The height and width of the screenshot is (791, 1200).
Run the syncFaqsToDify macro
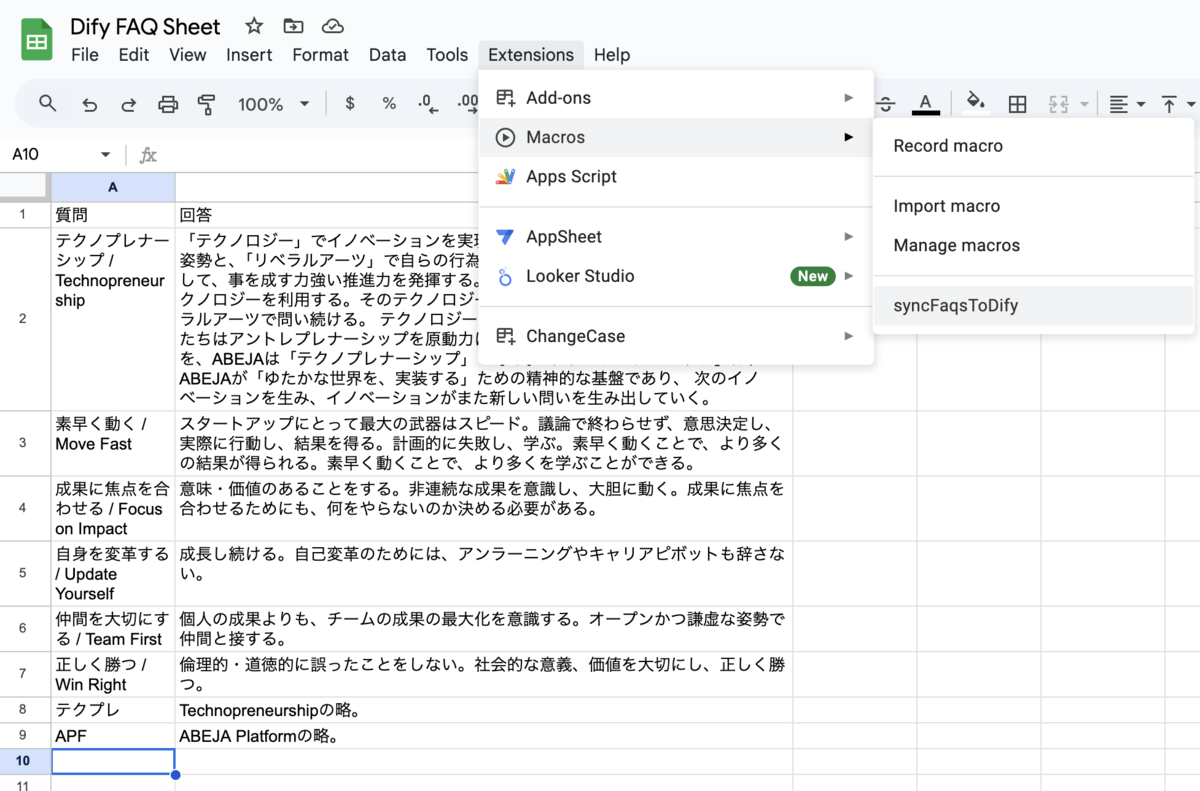[1033, 306]
